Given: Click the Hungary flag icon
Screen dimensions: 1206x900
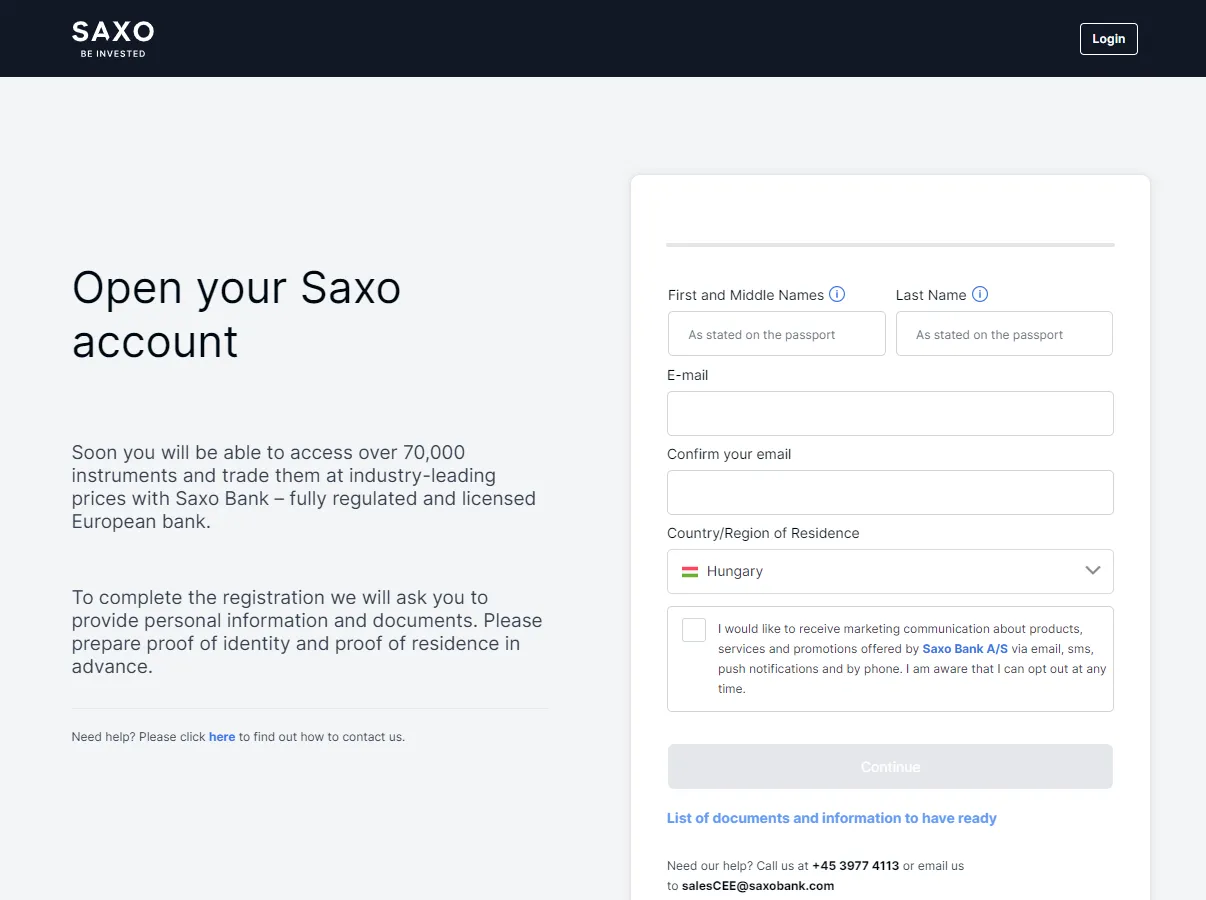Looking at the screenshot, I should tap(690, 572).
